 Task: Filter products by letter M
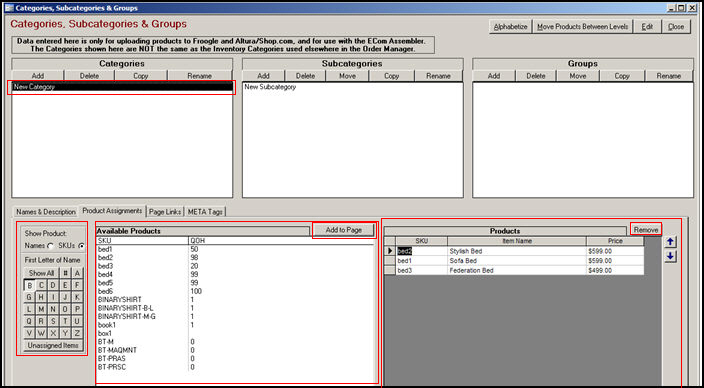(41, 309)
